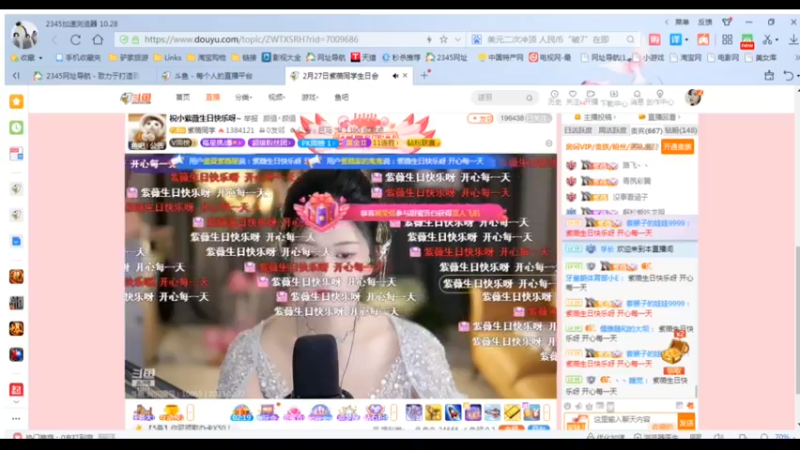
Task: Expand the 分类 nav dropdown
Action: click(243, 97)
